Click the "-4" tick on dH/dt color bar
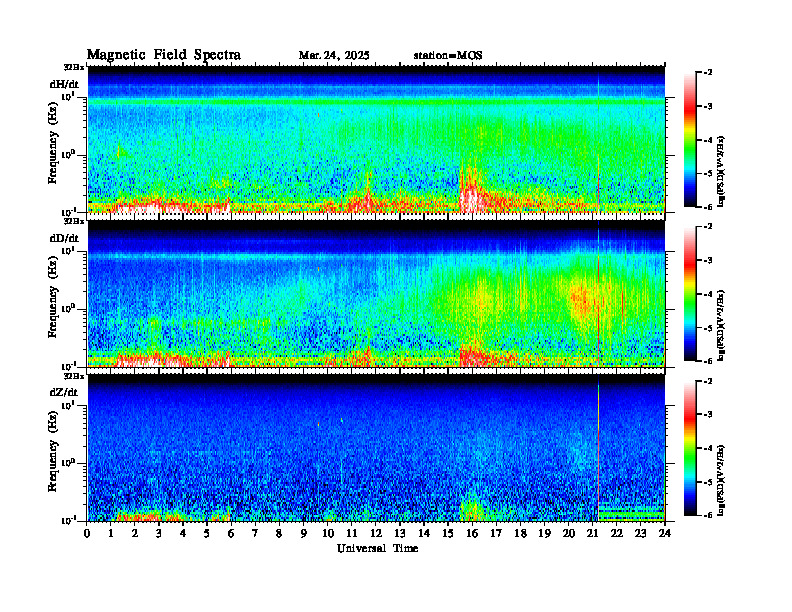The height and width of the screenshot is (612, 792). point(708,140)
